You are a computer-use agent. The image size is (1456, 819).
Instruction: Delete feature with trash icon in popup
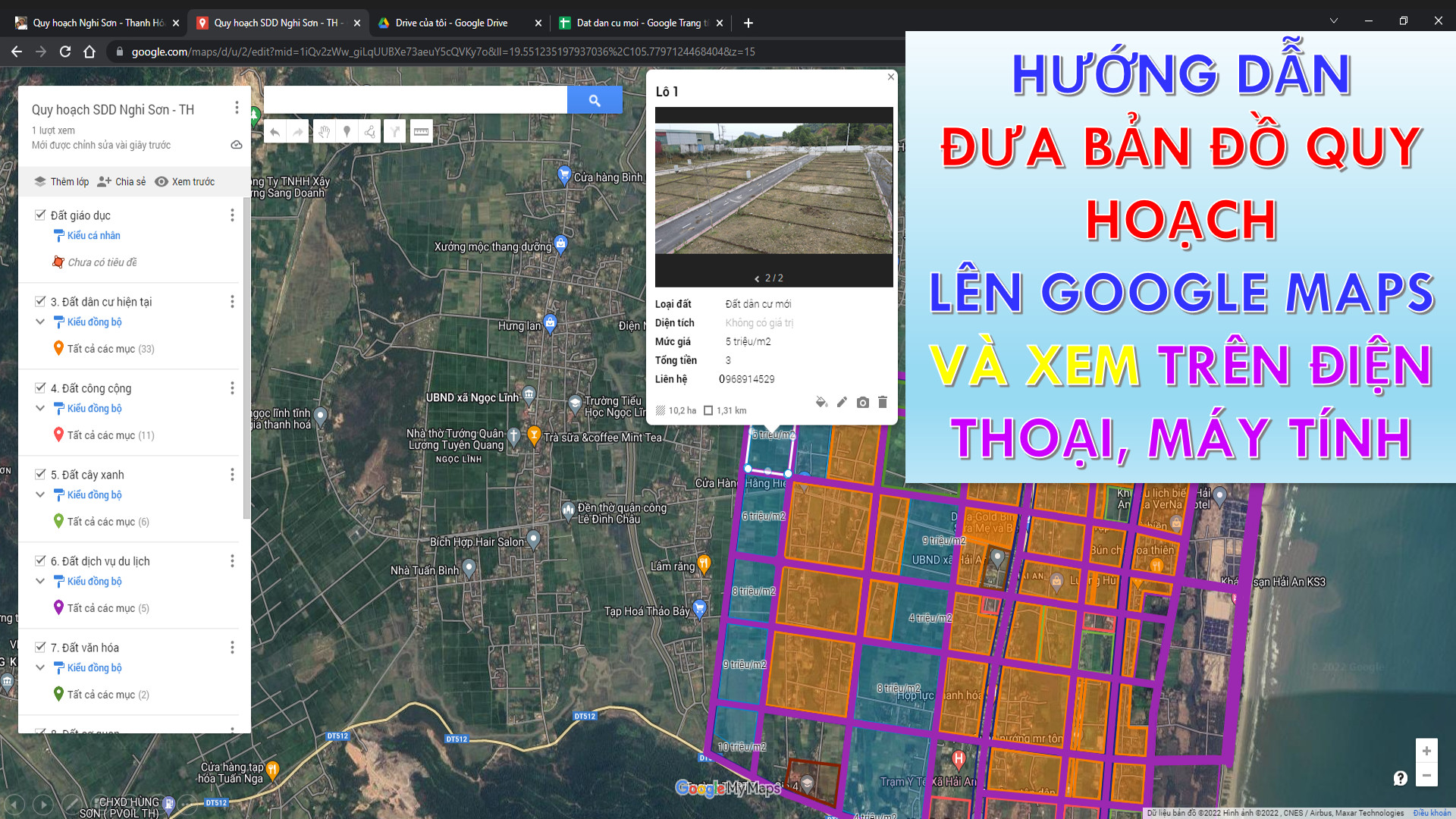tap(883, 402)
